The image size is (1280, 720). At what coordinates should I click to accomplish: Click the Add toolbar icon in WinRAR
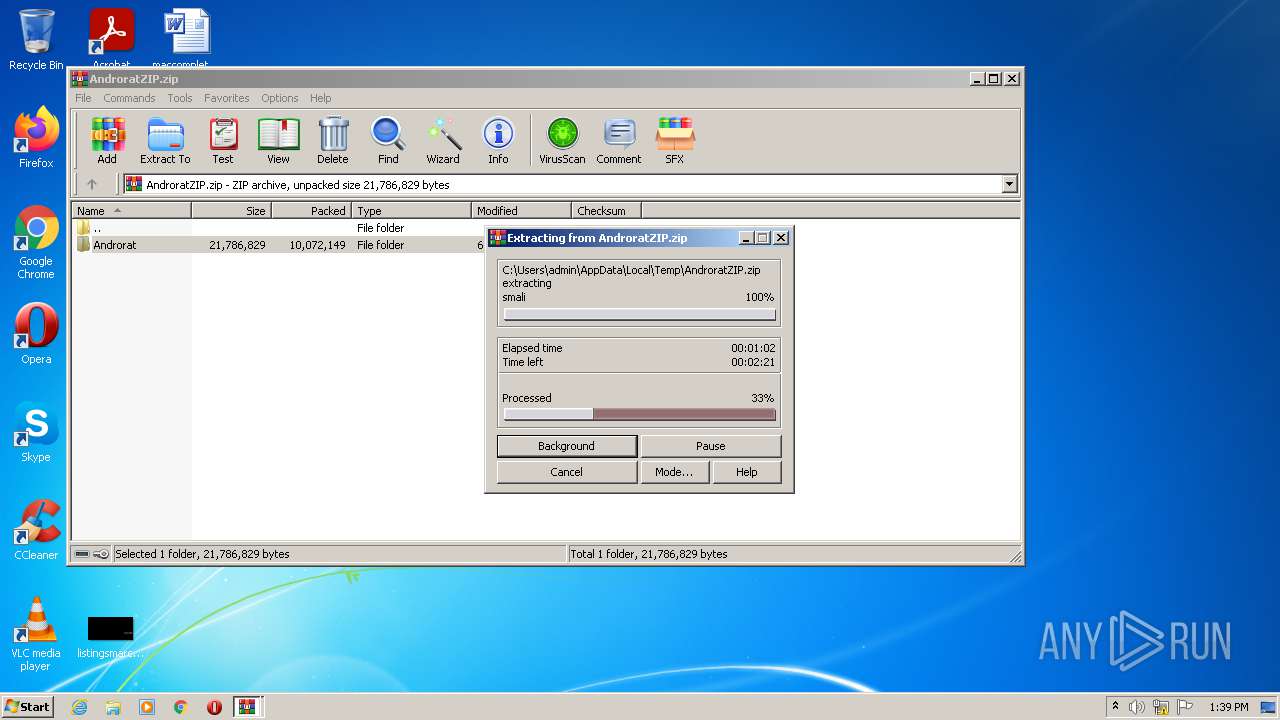pos(107,140)
